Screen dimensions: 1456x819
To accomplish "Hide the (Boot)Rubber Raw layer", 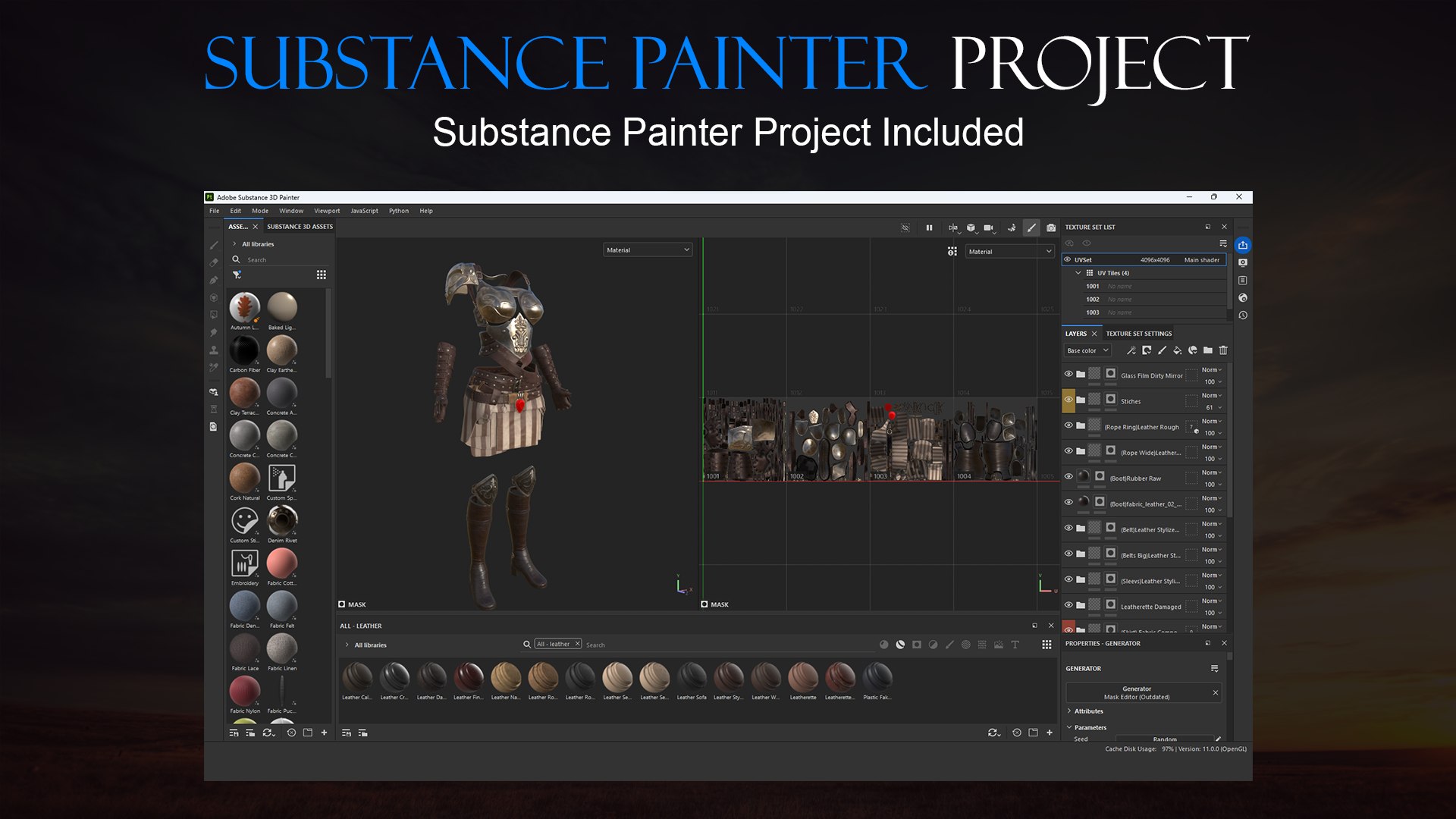I will tap(1068, 477).
